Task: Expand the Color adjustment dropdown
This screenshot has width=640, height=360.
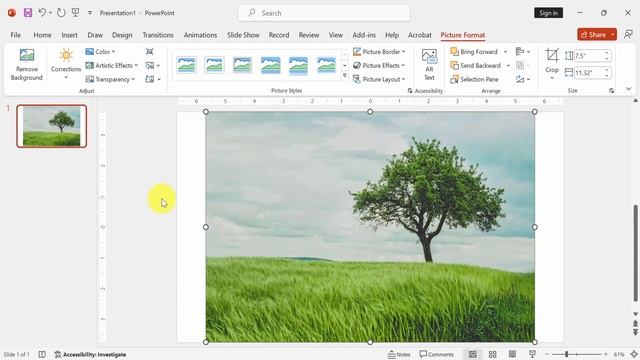Action: (100, 51)
